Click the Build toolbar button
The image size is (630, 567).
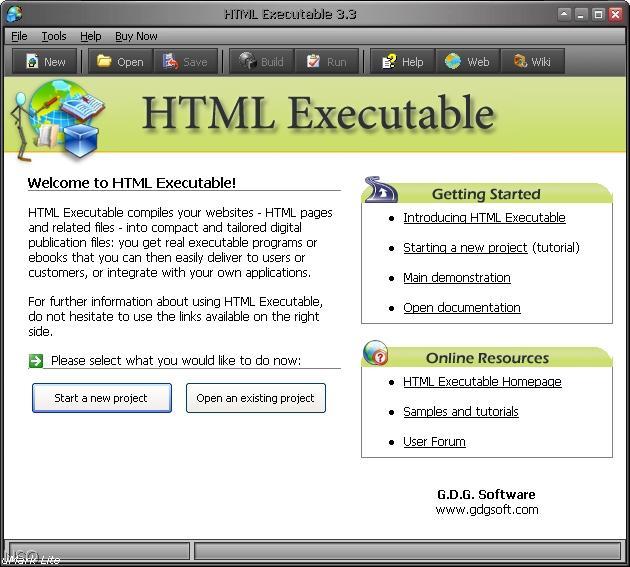pos(262,62)
